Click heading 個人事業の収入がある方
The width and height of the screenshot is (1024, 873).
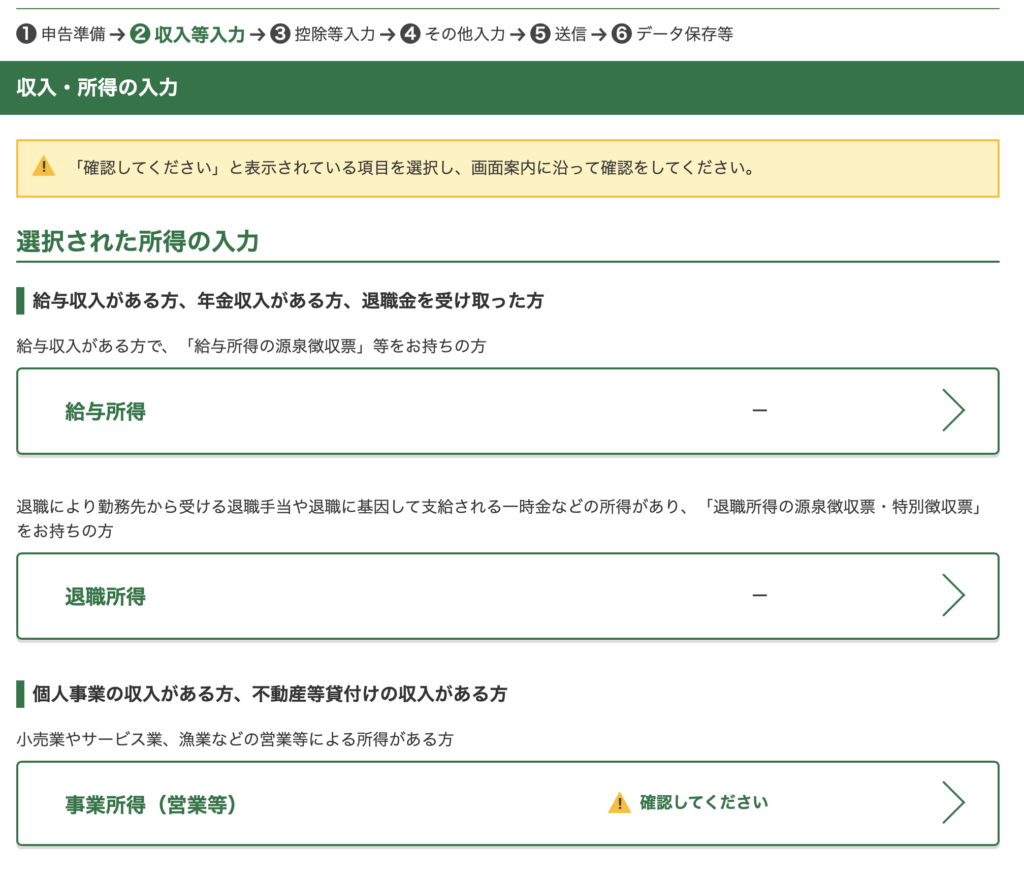270,693
